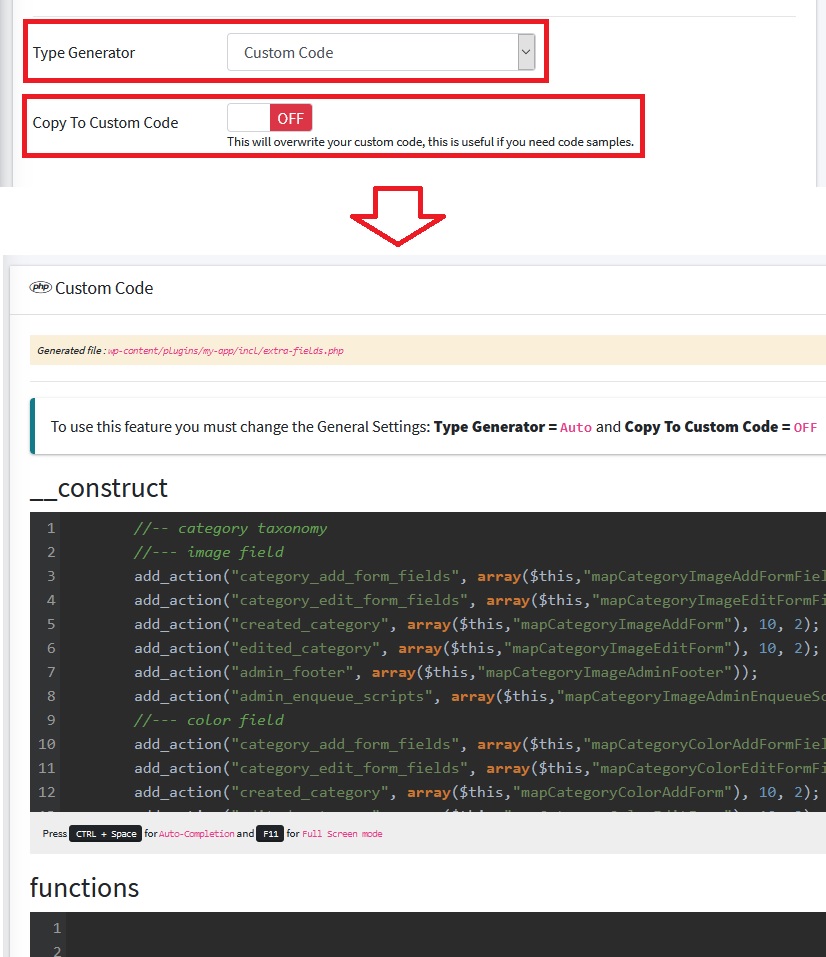Click inside the functions code editor
Image resolution: width=826 pixels, height=957 pixels.
click(x=440, y=935)
